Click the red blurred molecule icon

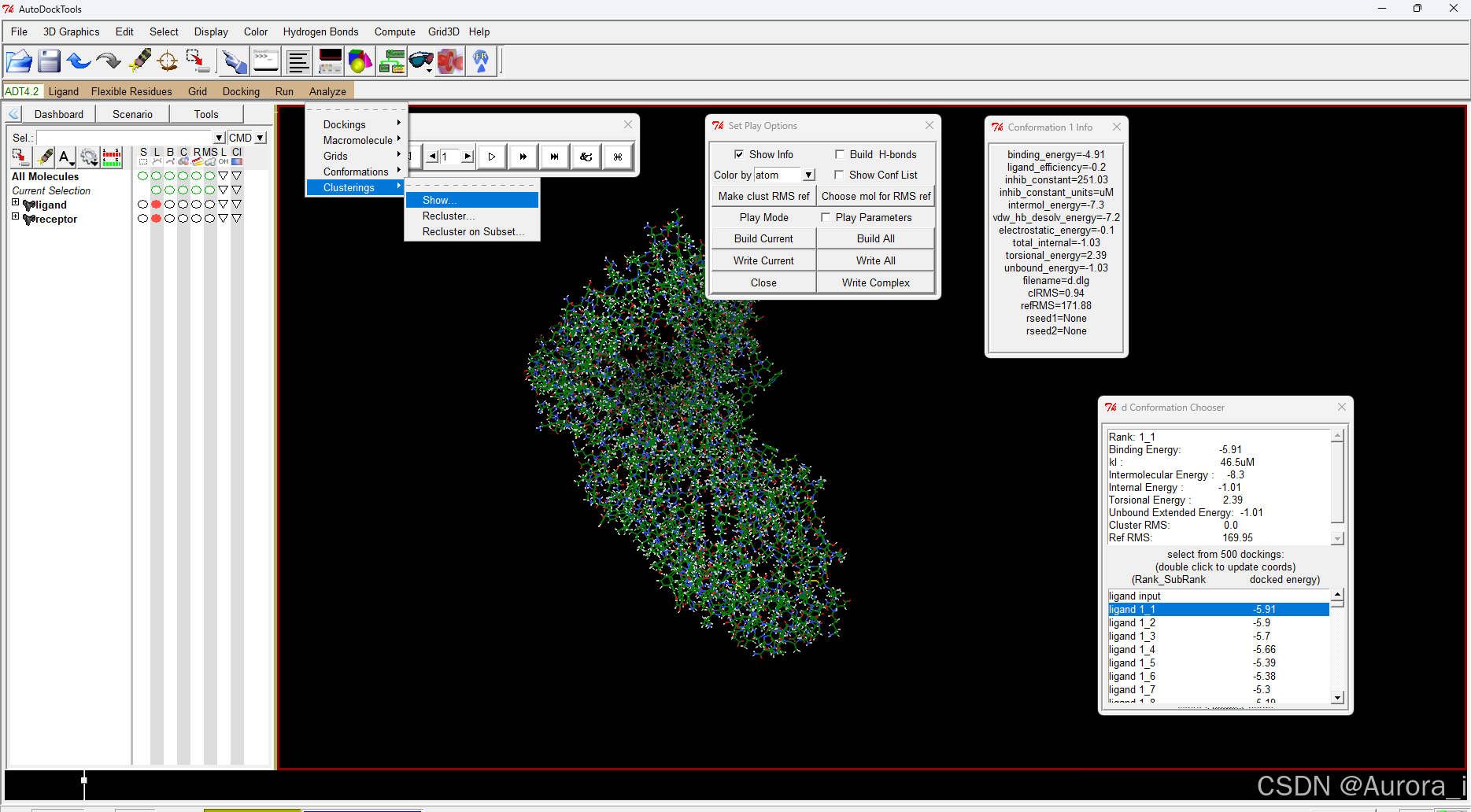450,61
